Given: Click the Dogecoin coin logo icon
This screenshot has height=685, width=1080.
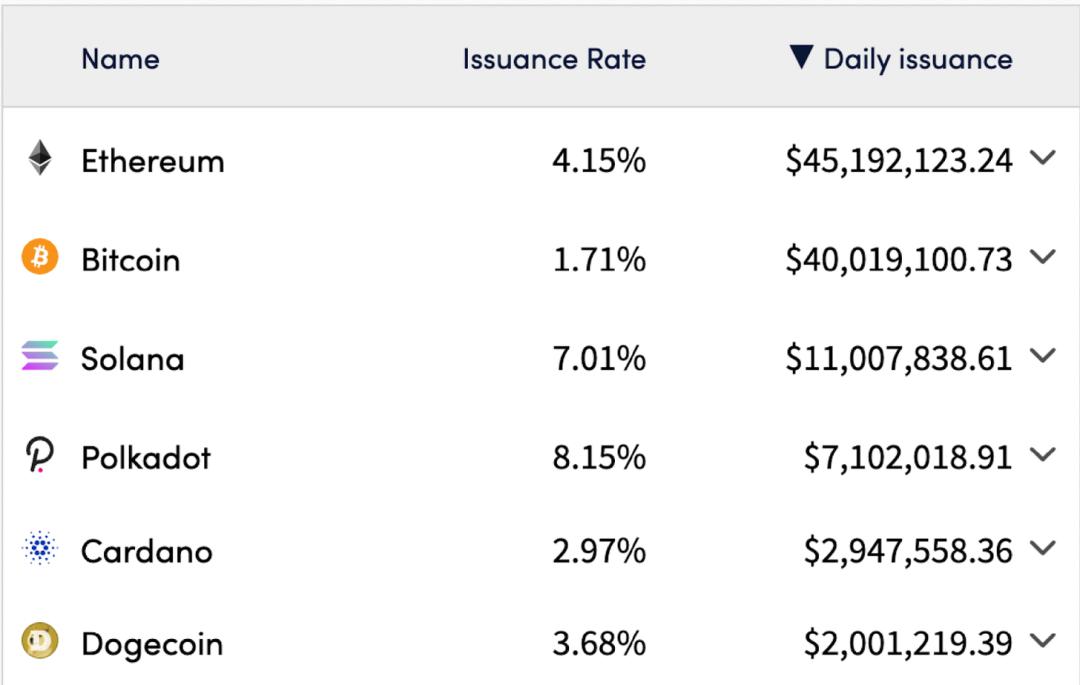Looking at the screenshot, I should click(40, 641).
